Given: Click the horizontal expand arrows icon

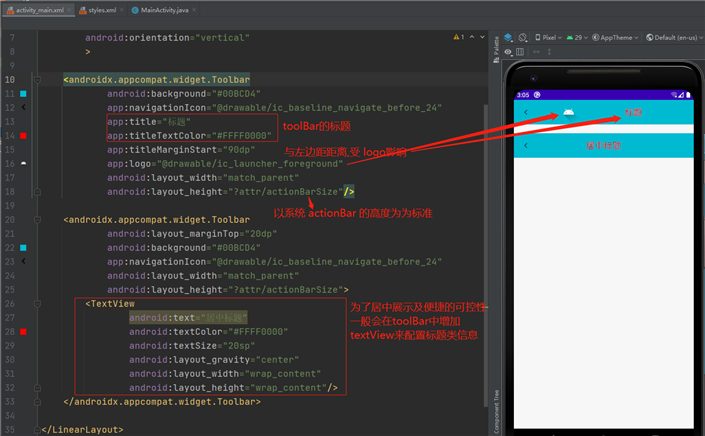Looking at the screenshot, I should point(536,52).
